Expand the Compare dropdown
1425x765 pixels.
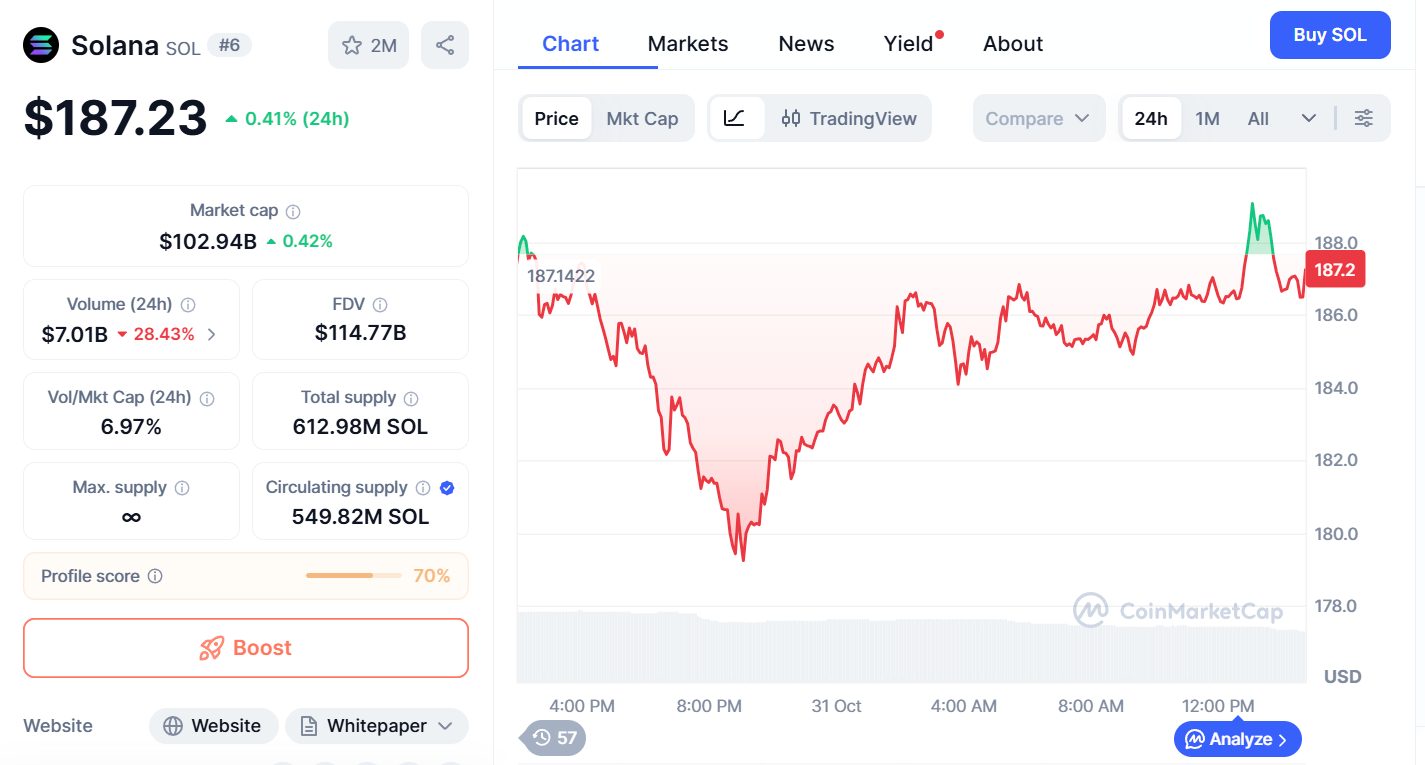click(x=1037, y=118)
